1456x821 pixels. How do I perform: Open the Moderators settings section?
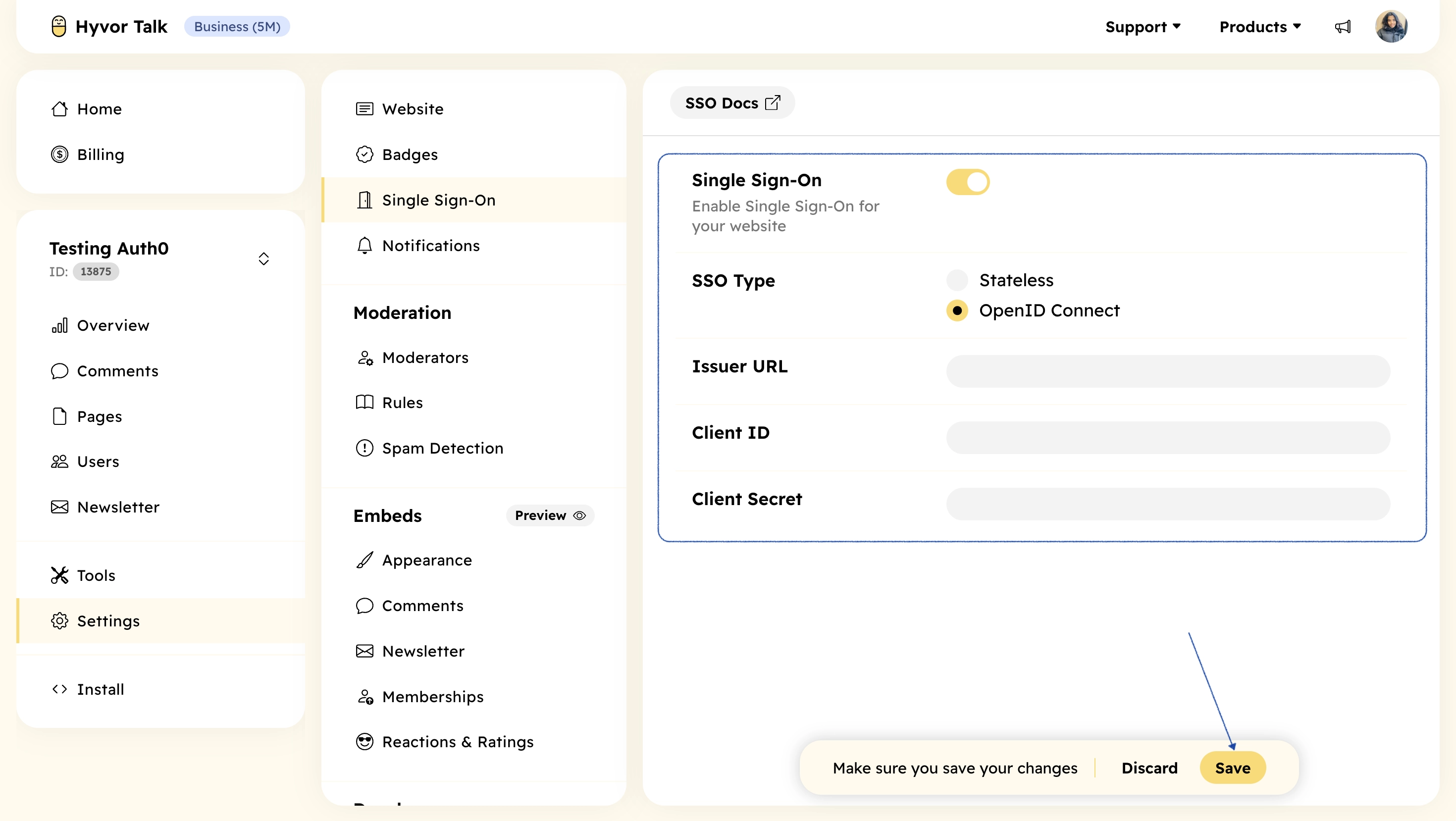(x=473, y=358)
